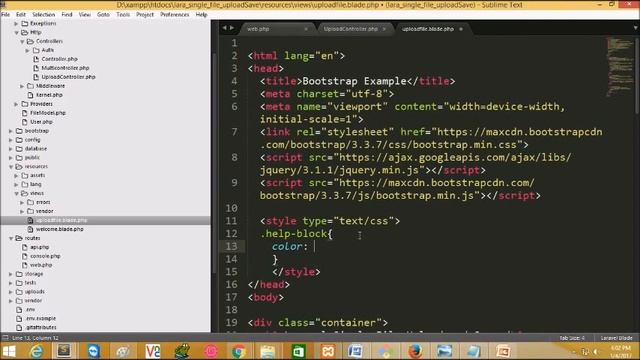Open the .env.example file
Image resolution: width=640 pixels, height=360 pixels.
click(41, 318)
